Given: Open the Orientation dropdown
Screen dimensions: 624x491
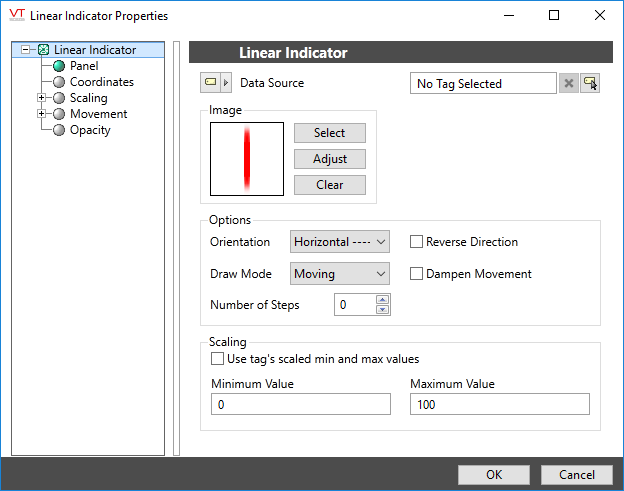Looking at the screenshot, I should (340, 242).
